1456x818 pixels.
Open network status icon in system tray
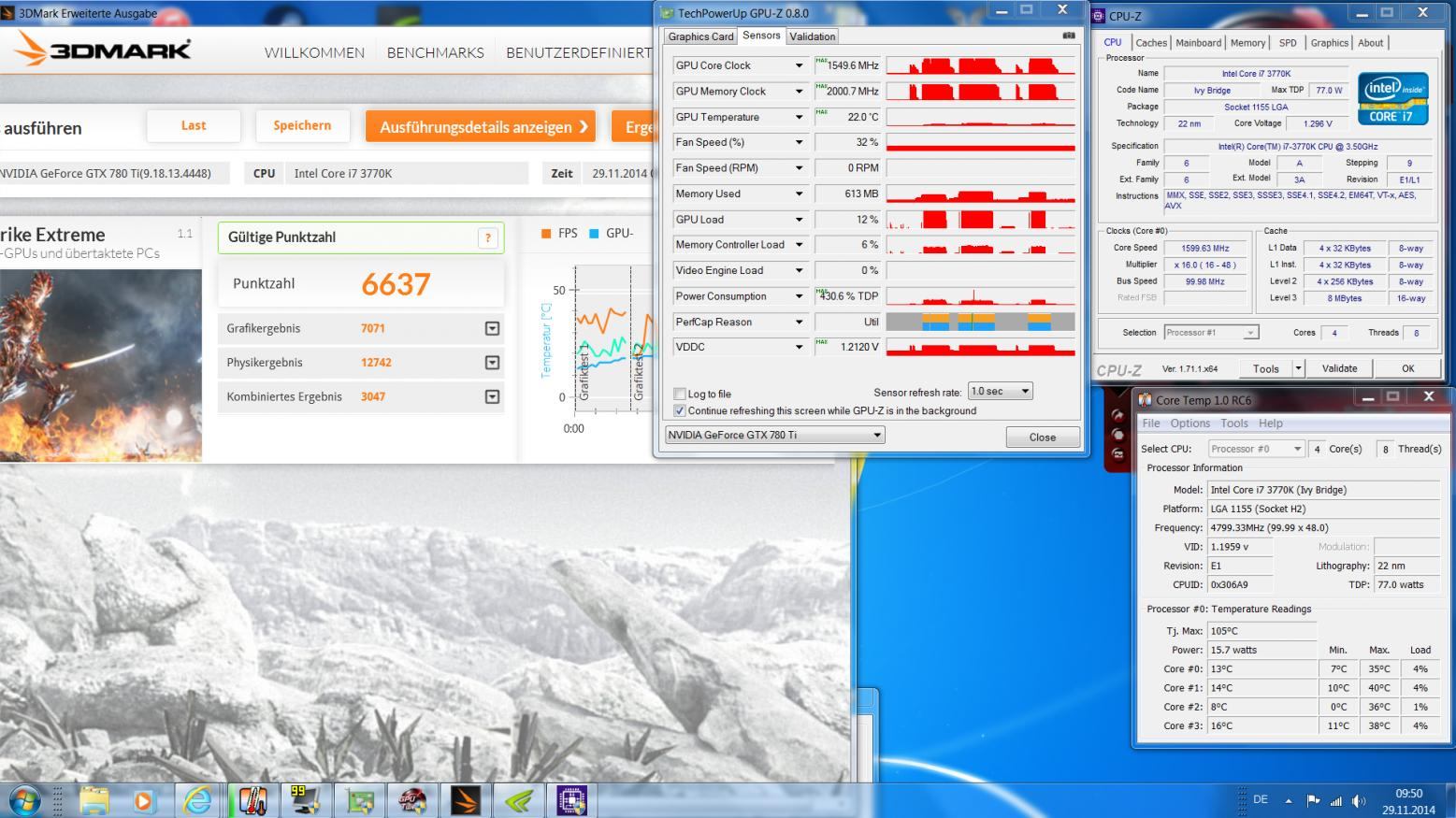pyautogui.click(x=1335, y=800)
